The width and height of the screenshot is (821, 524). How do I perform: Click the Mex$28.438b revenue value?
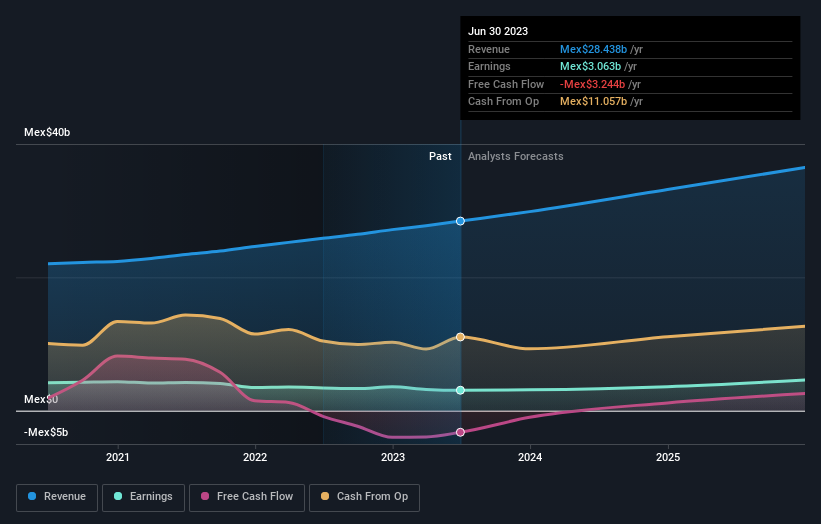tap(593, 49)
